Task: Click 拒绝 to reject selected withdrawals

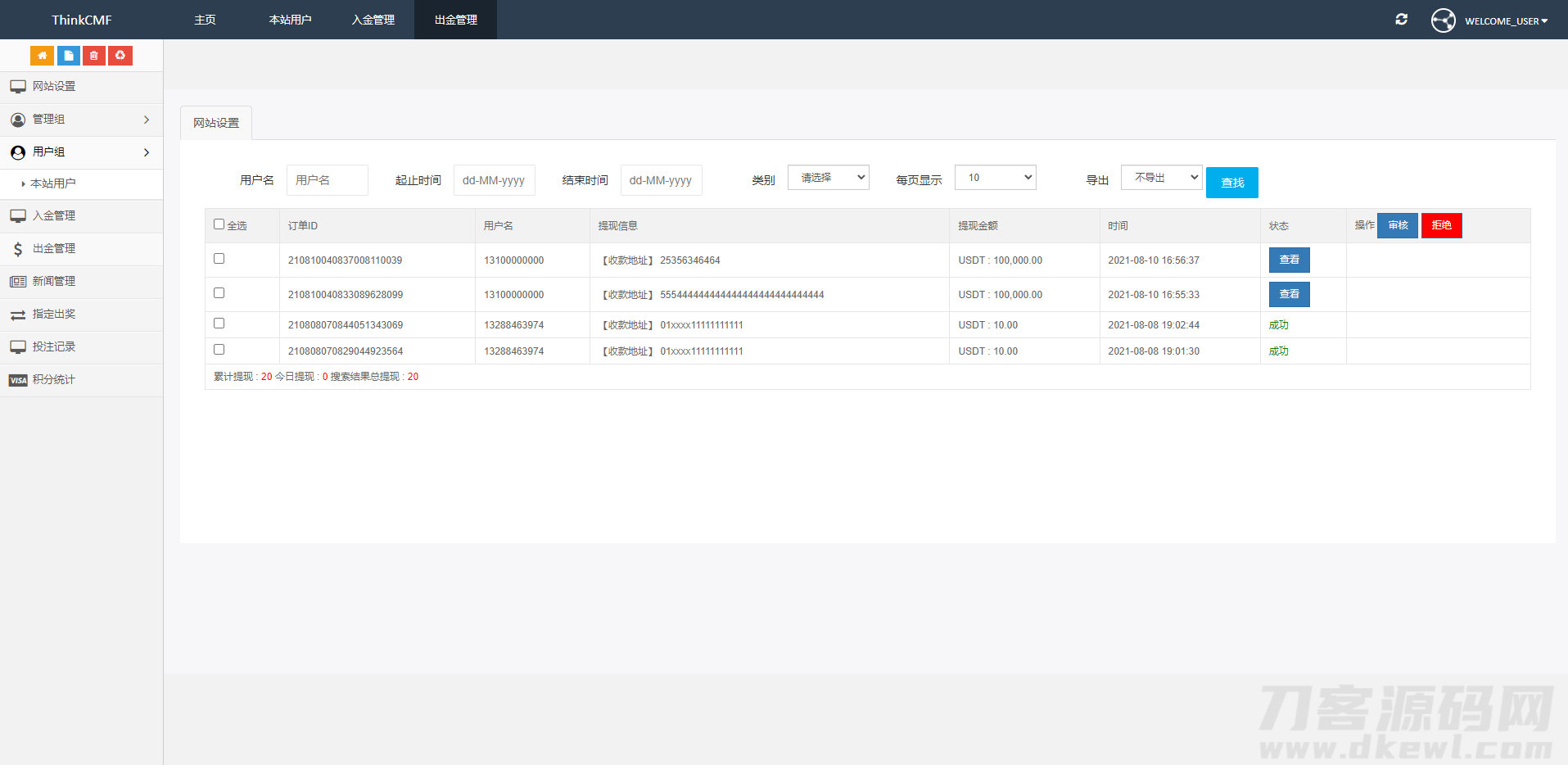Action: tap(1441, 225)
